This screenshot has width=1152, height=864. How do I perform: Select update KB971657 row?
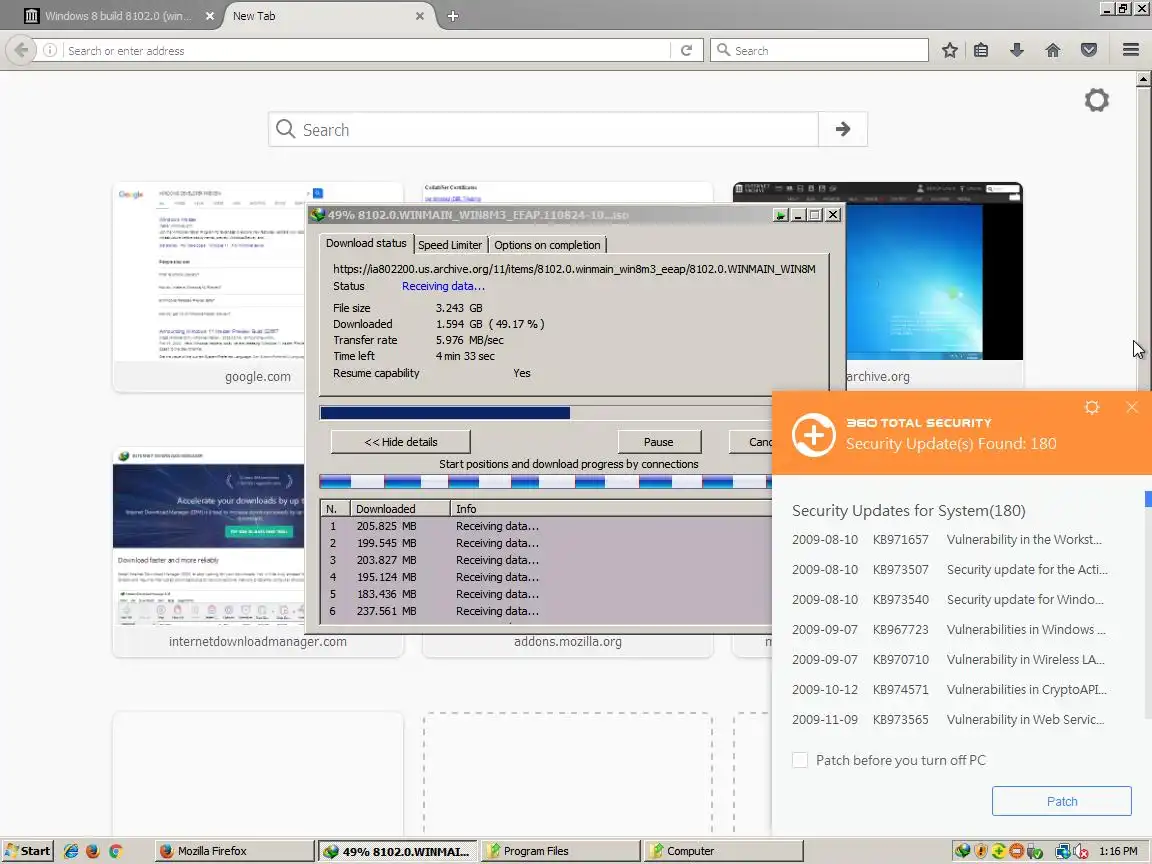(x=948, y=539)
